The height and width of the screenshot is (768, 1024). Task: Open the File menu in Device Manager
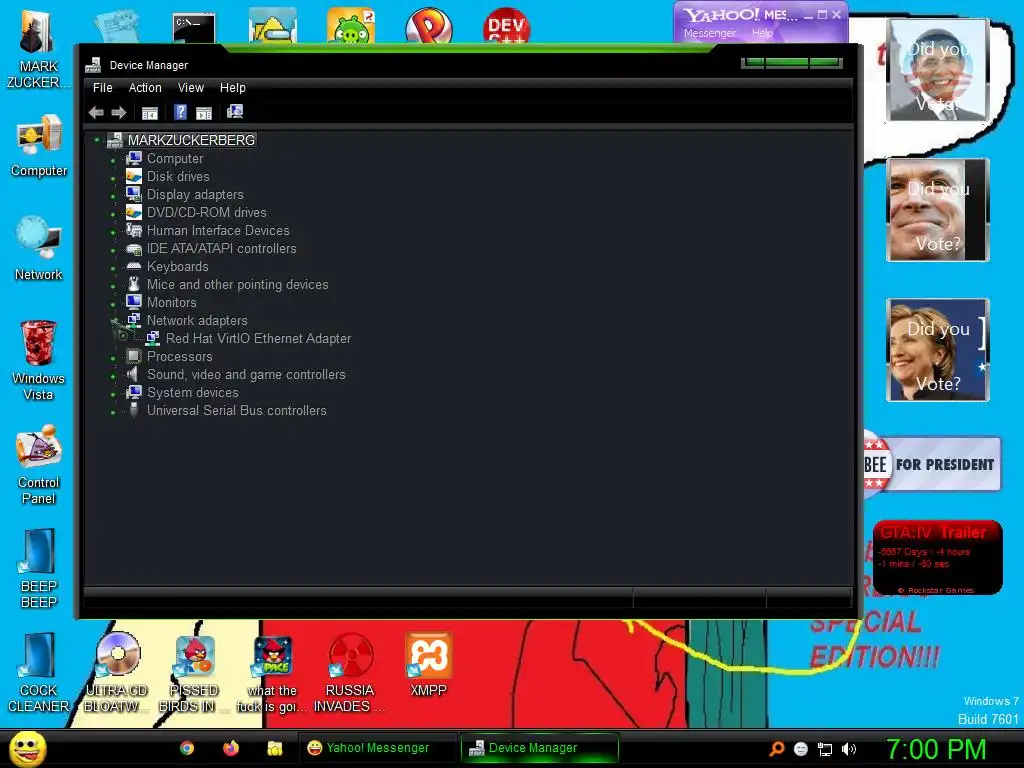tap(103, 88)
